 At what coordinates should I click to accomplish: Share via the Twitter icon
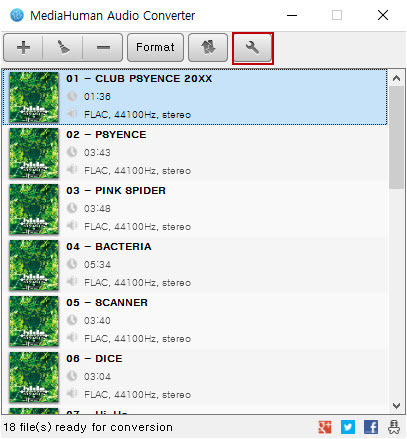(x=348, y=427)
